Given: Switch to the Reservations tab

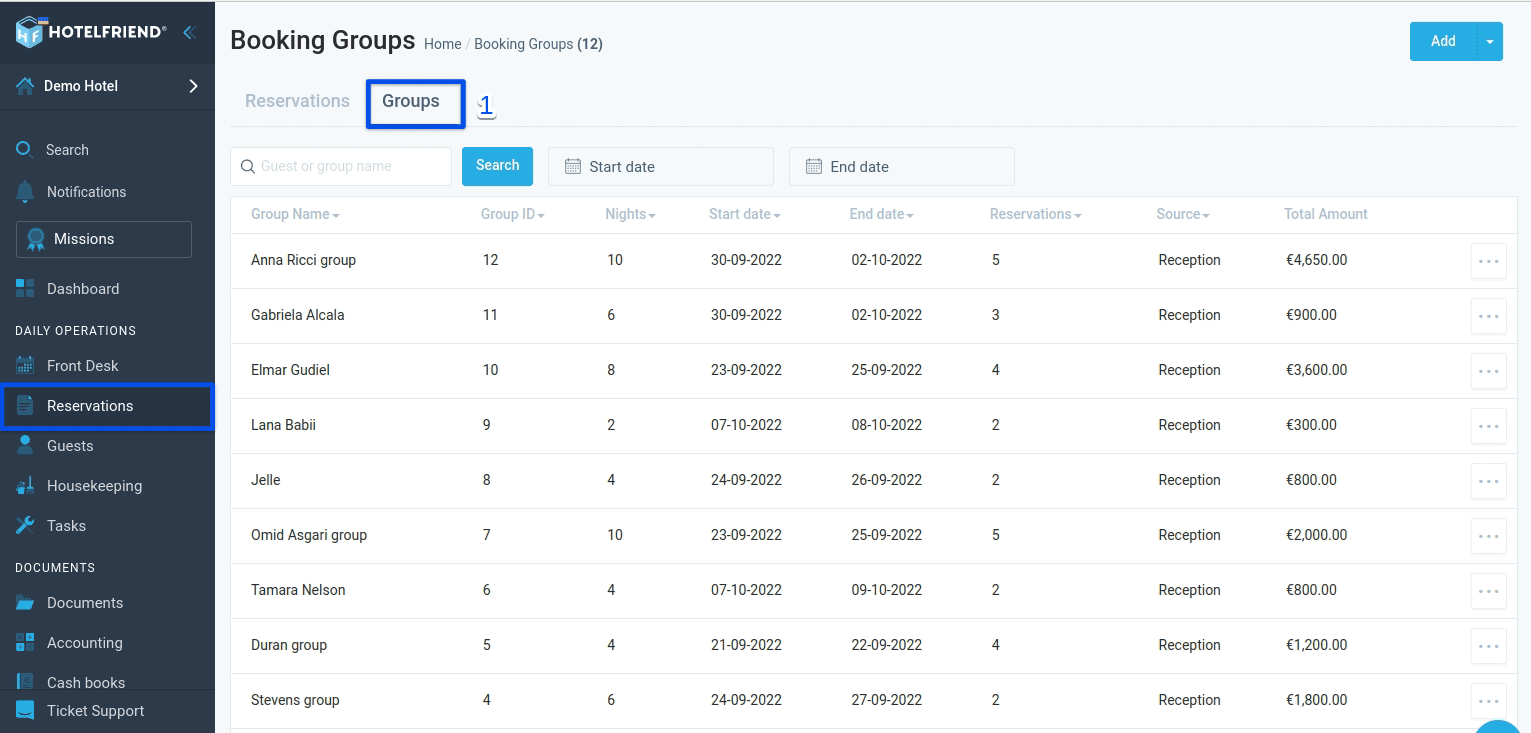Looking at the screenshot, I should 297,101.
